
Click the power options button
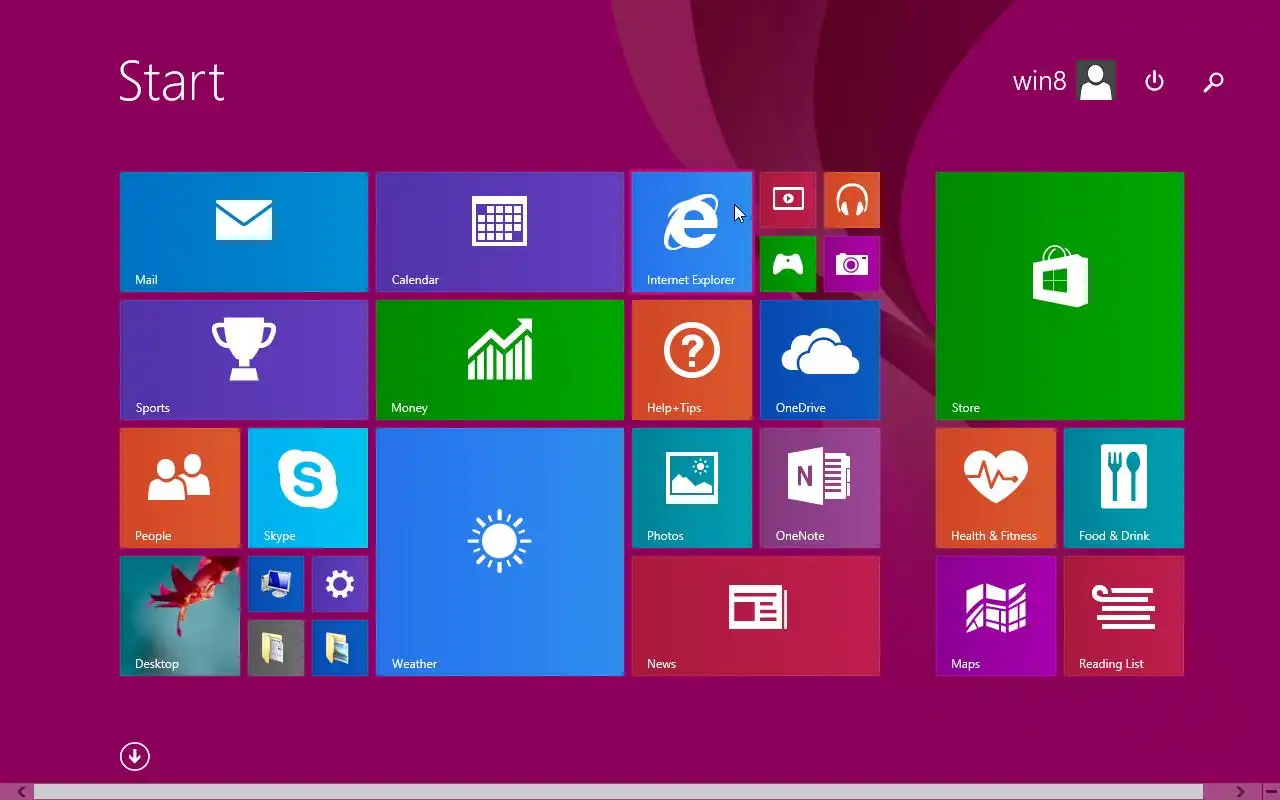(x=1154, y=81)
